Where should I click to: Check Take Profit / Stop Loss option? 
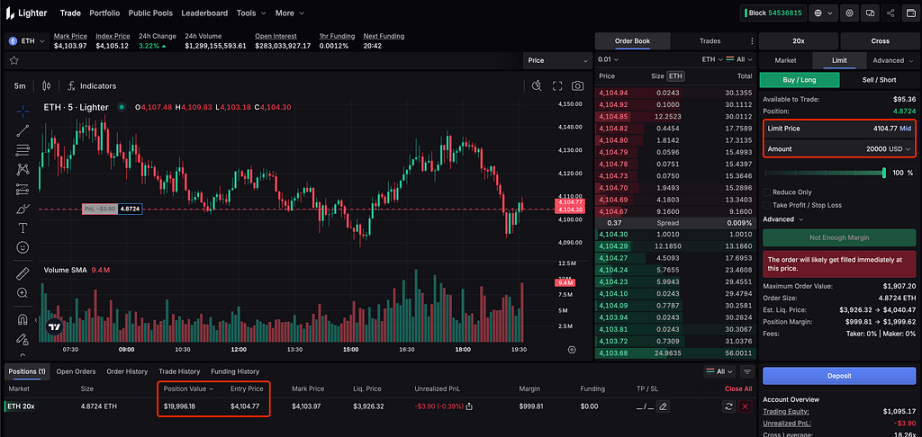pyautogui.click(x=767, y=205)
